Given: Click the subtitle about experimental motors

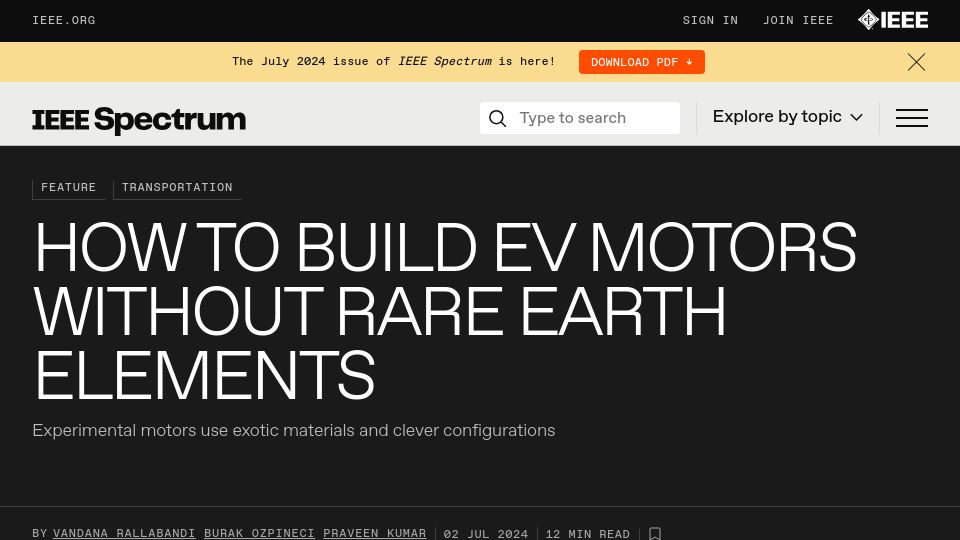Looking at the screenshot, I should pos(294,430).
